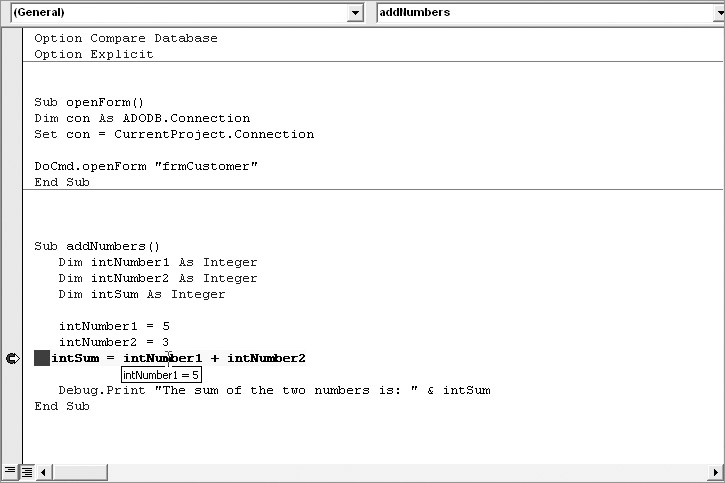Place cursor in Sub openForm() line

(x=90, y=102)
